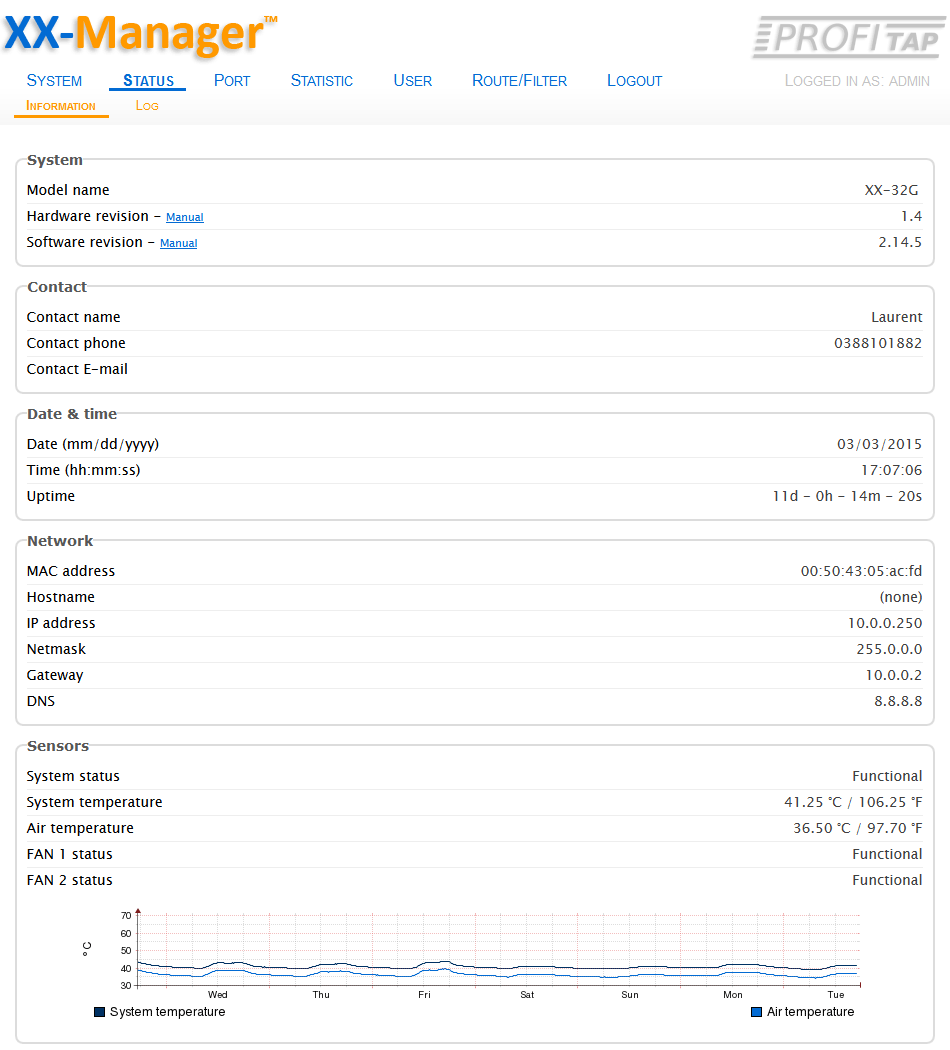This screenshot has width=950, height=1050.
Task: Open the Hardware revision Manual link
Action: click(184, 217)
